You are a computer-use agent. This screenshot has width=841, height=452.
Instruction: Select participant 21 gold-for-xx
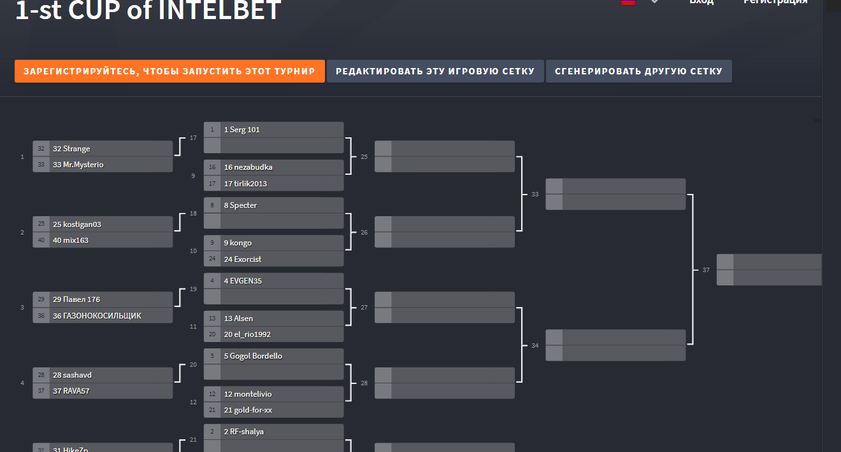pos(274,410)
